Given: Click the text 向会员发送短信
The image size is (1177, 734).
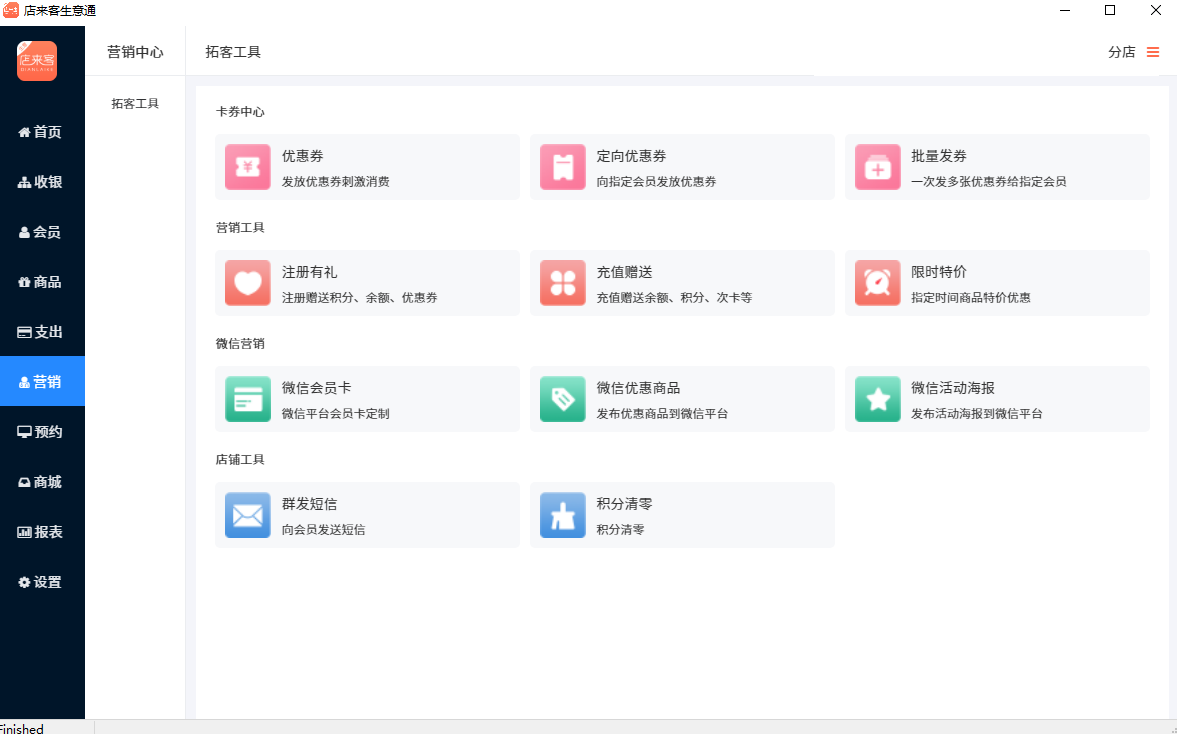Looking at the screenshot, I should pos(324,530).
